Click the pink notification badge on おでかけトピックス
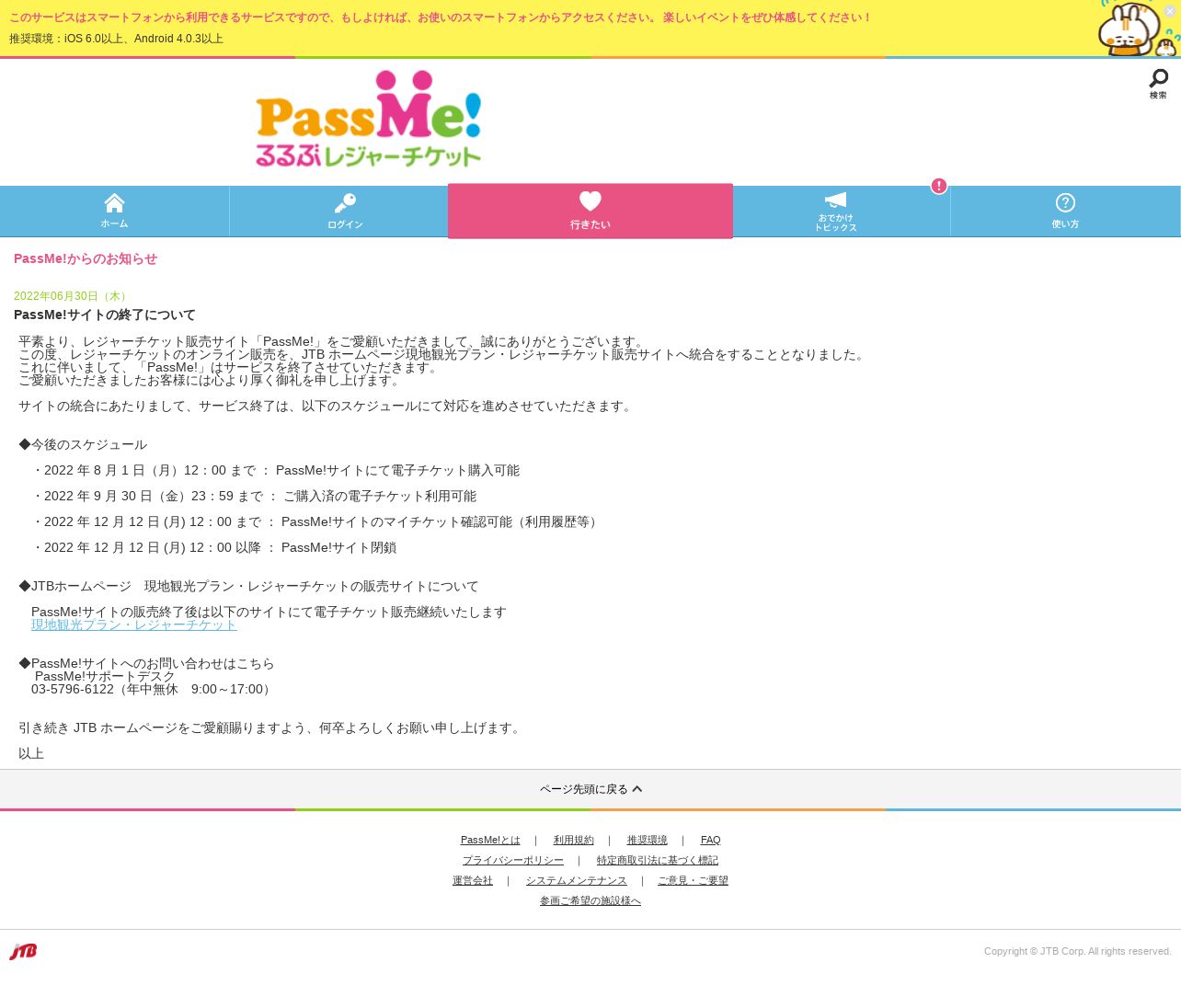 pyautogui.click(x=938, y=186)
